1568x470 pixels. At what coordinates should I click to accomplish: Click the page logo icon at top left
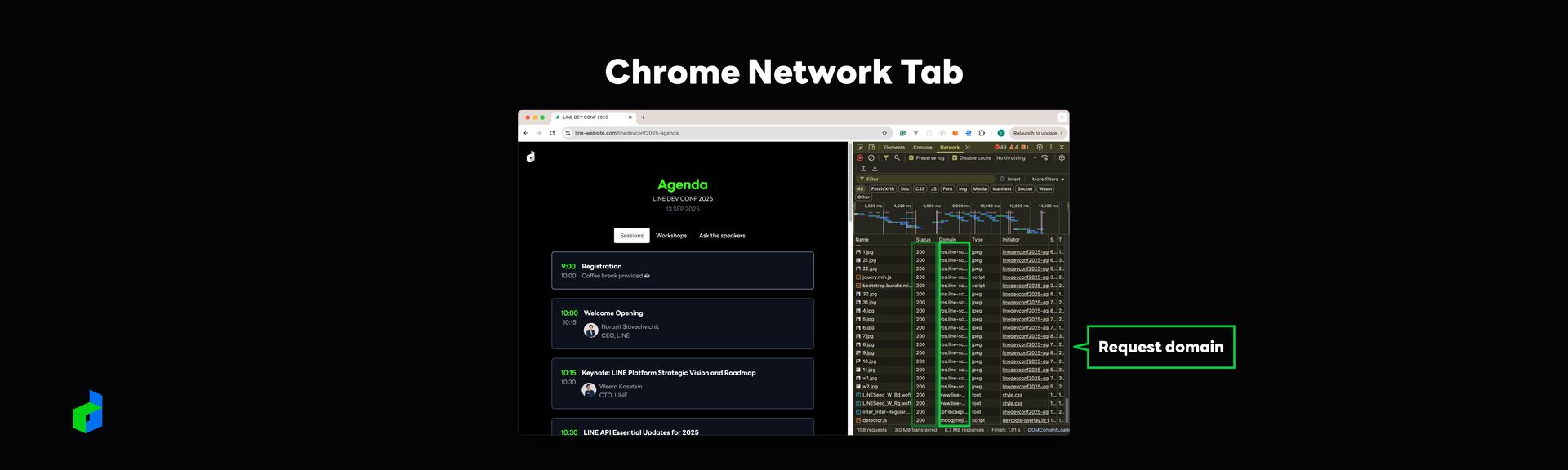point(531,156)
